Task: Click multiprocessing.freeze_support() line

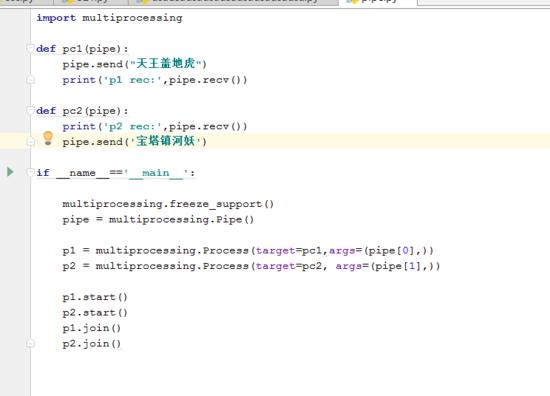Action: tap(168, 204)
